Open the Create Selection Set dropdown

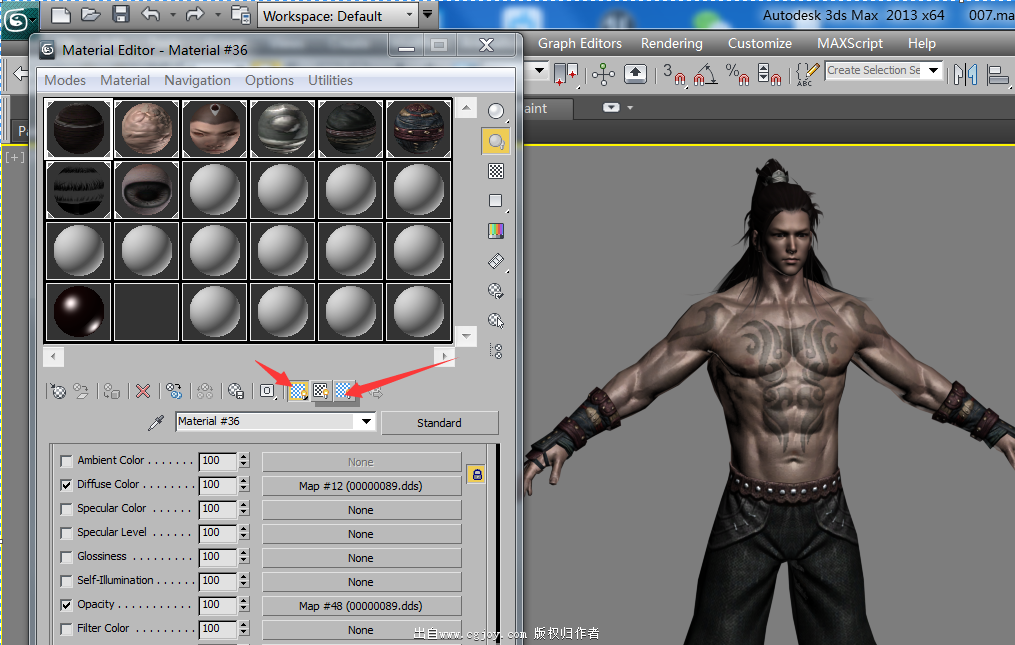click(x=933, y=70)
